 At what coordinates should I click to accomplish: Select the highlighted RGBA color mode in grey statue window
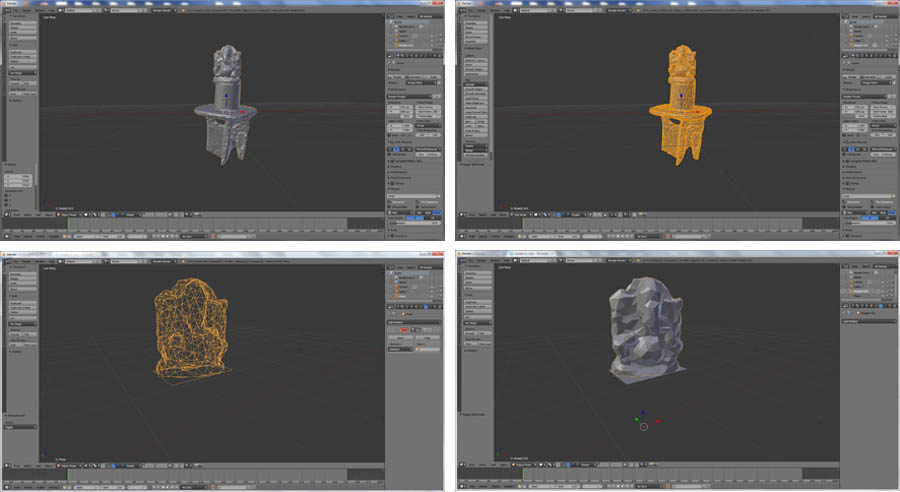pyautogui.click(x=437, y=212)
